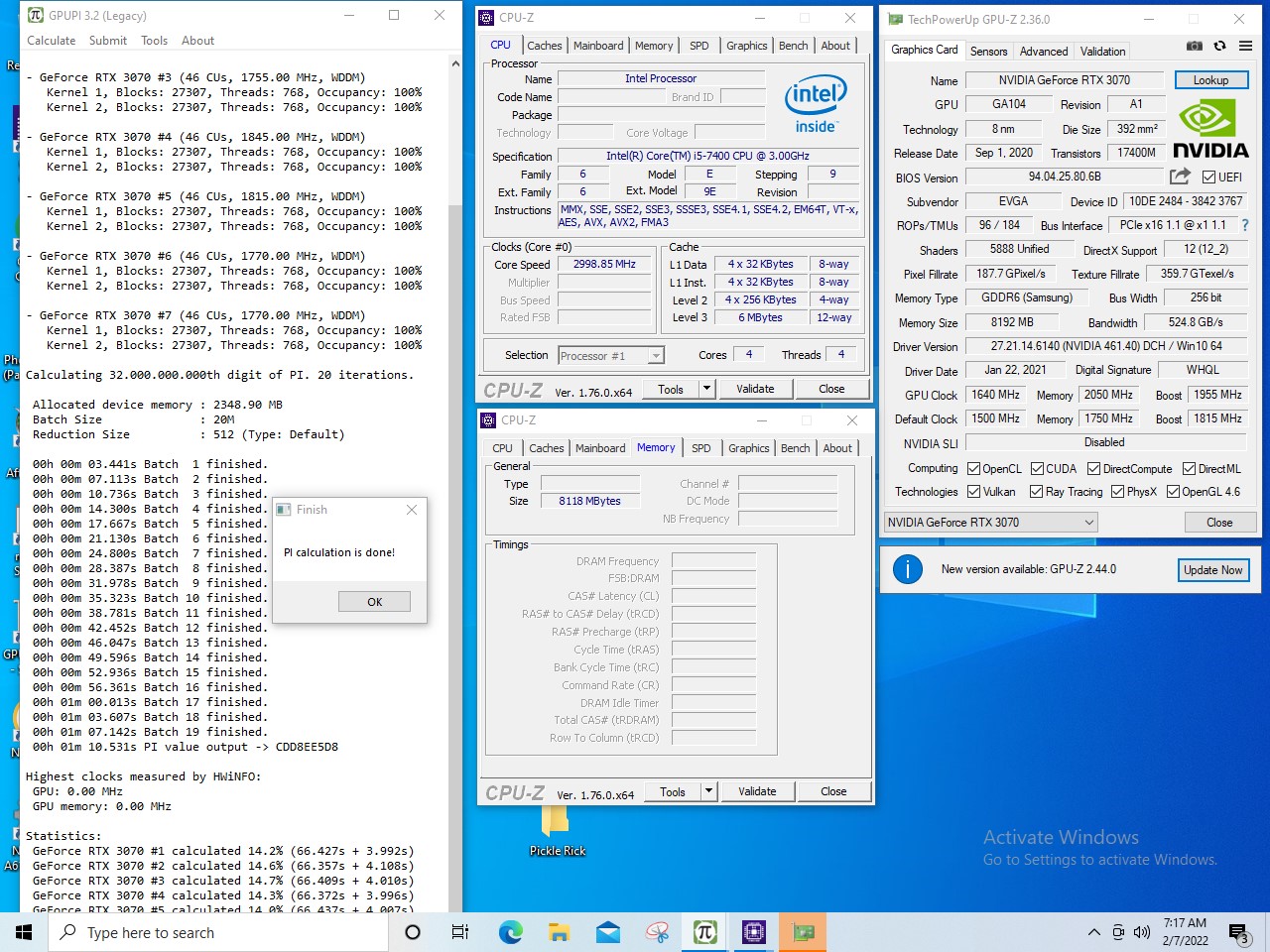Click OK in the Finish dialog
Screen dimensions: 1270x952
click(x=374, y=602)
